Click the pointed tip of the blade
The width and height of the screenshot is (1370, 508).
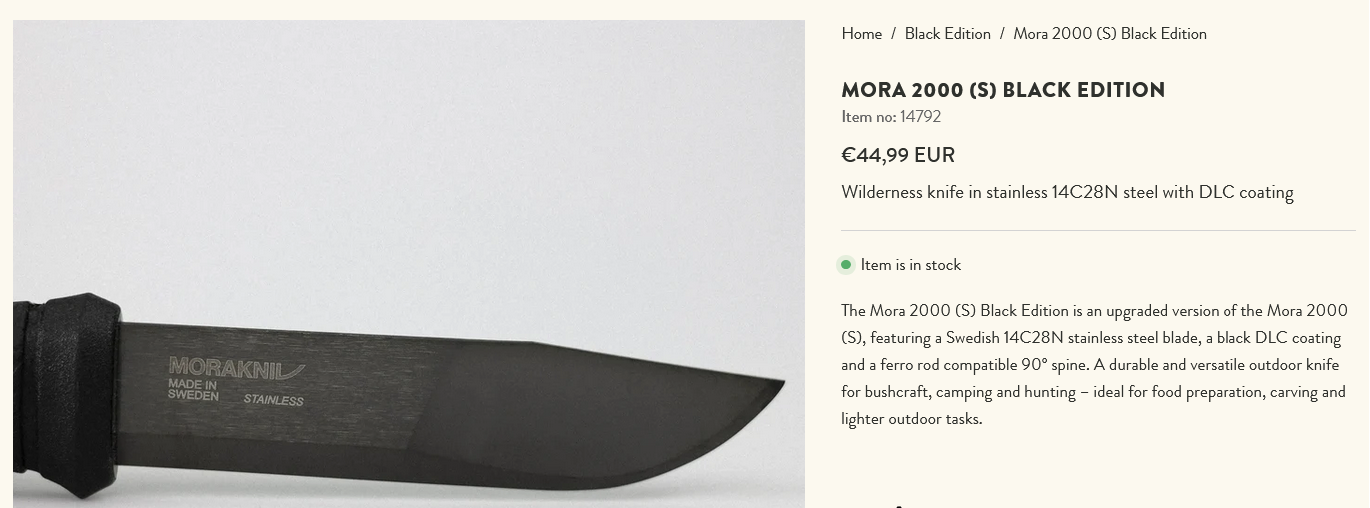click(777, 384)
